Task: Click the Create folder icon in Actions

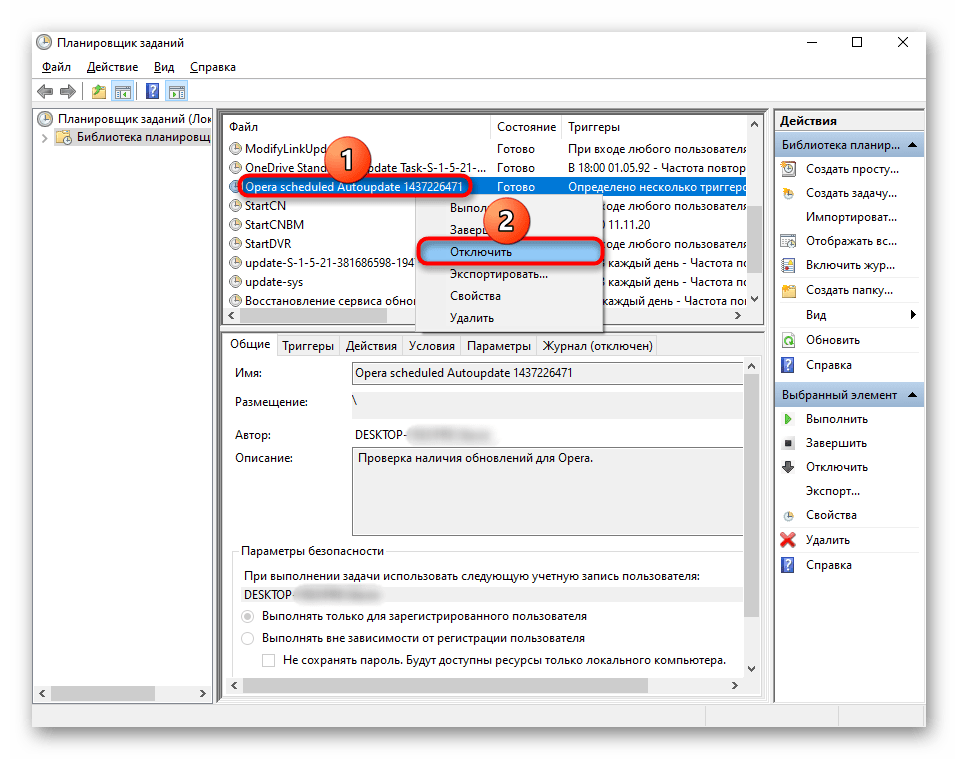Action: [789, 290]
